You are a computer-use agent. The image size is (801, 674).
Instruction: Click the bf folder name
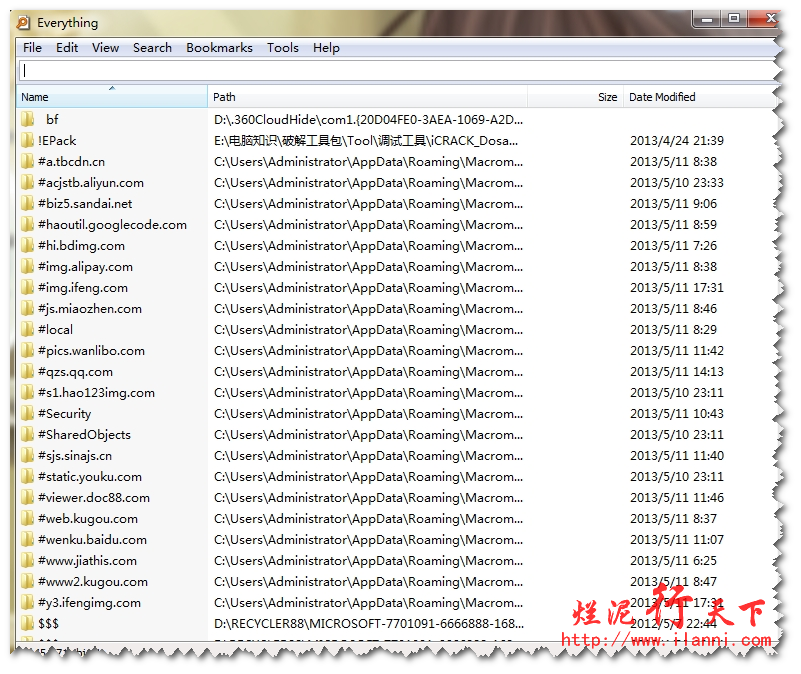point(52,120)
